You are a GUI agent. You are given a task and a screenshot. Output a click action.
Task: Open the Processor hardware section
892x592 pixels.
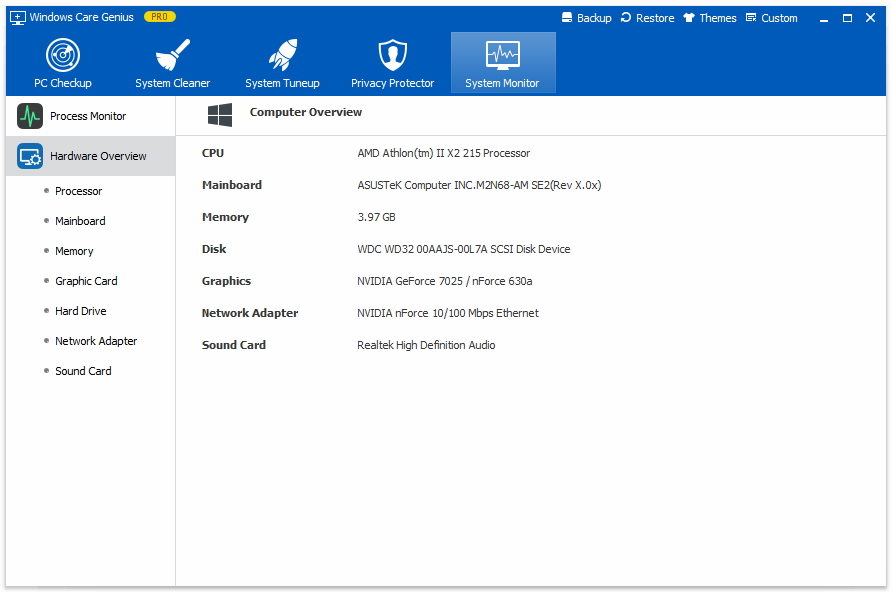[x=79, y=191]
